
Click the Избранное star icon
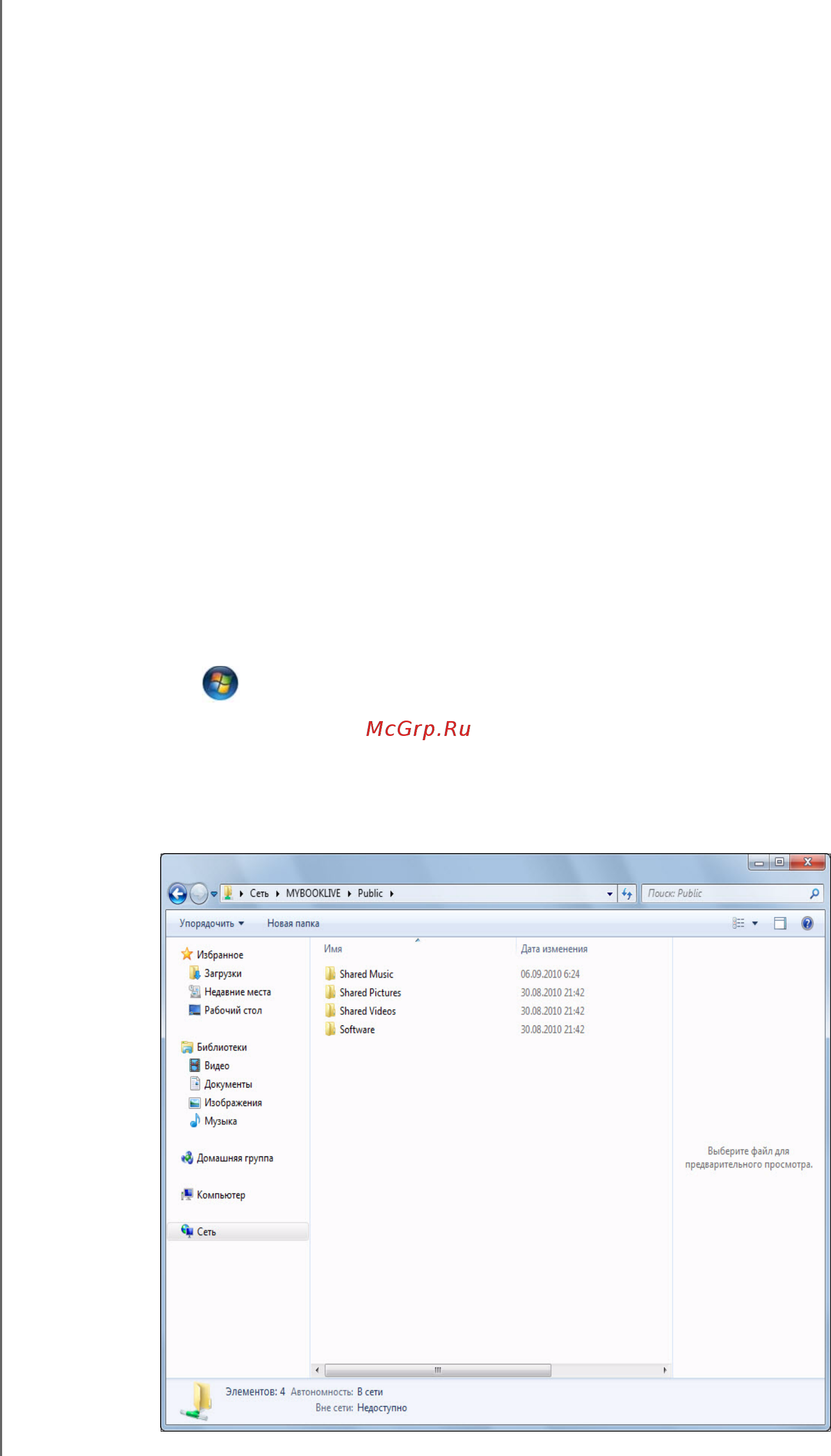click(x=187, y=954)
